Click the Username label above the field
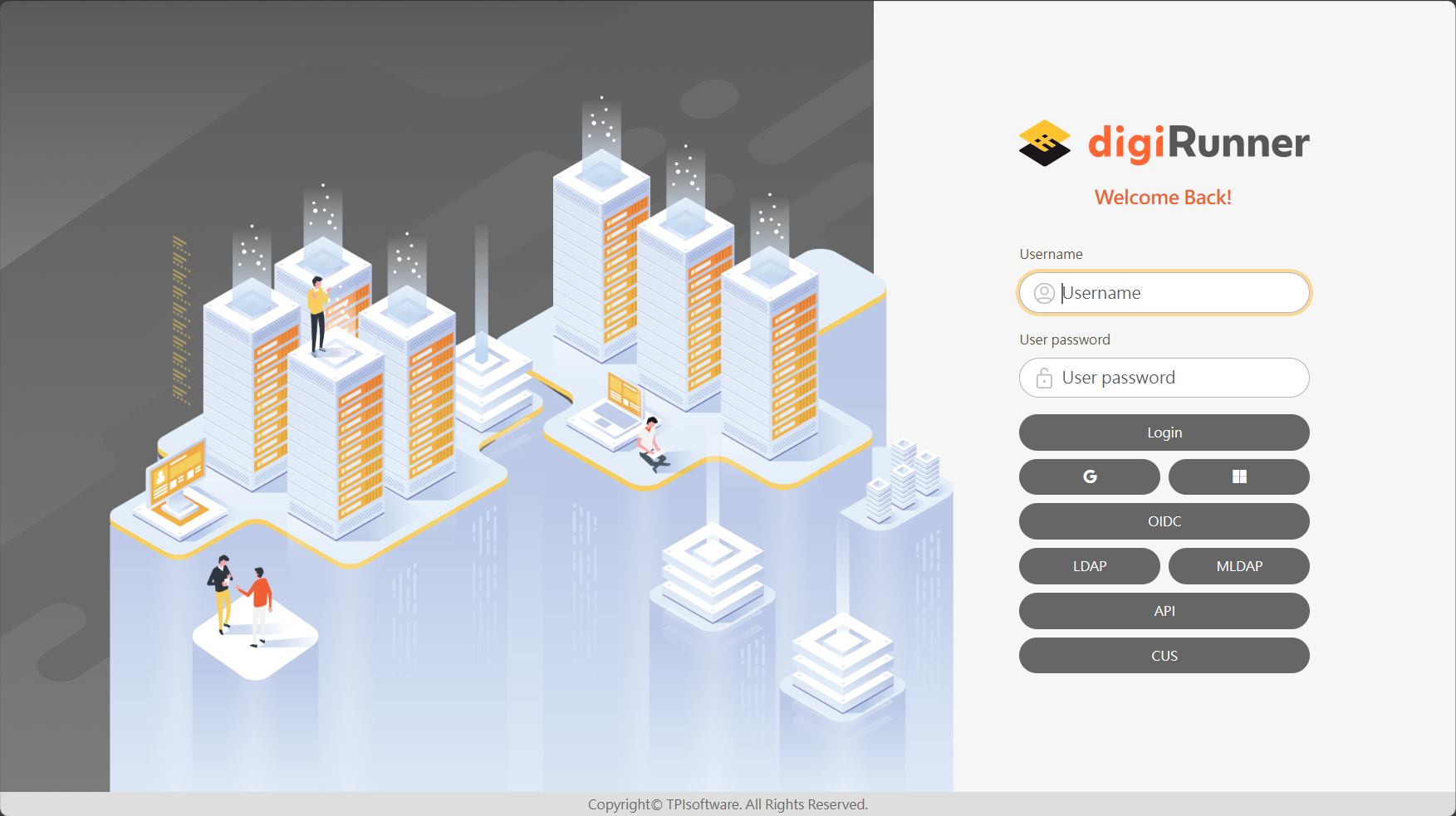 click(1051, 254)
